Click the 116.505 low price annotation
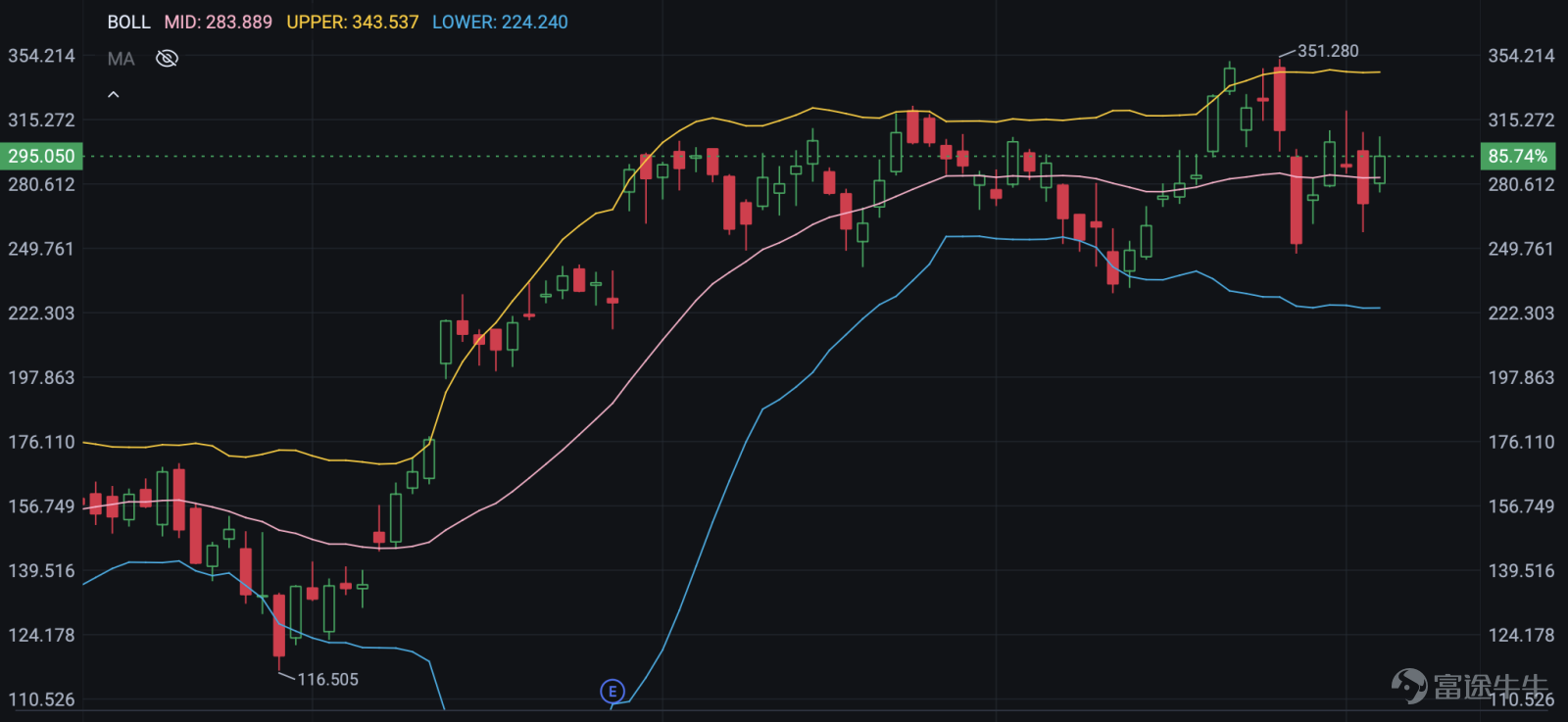This screenshot has width=1568, height=722. [328, 679]
